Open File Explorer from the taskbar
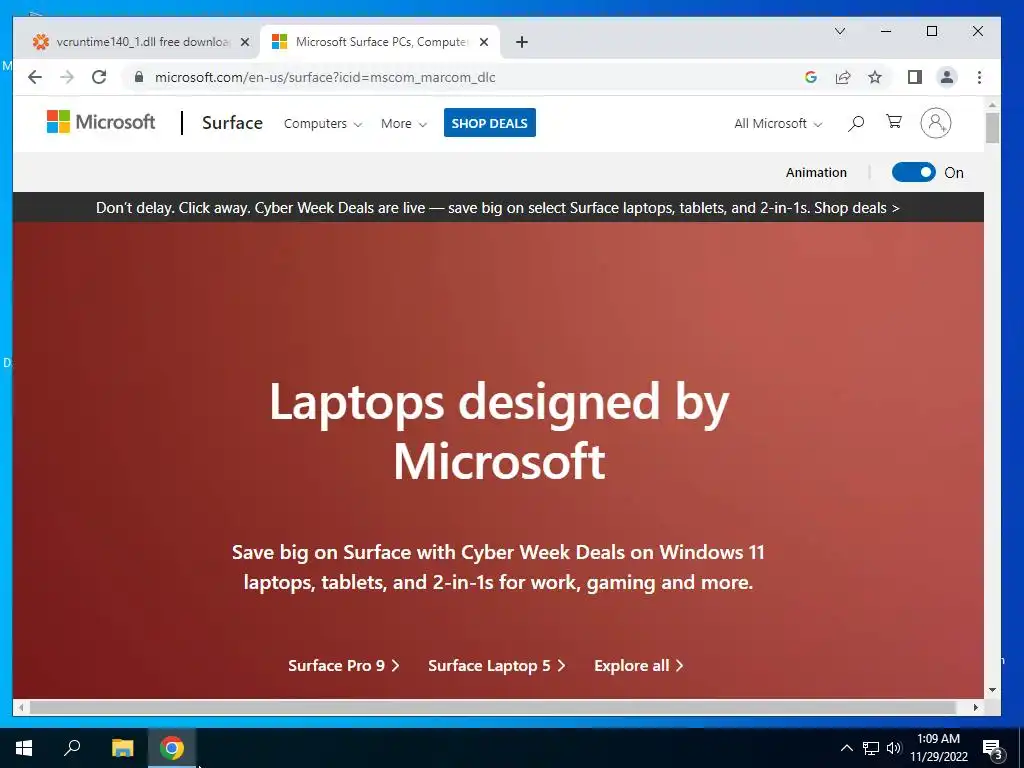Viewport: 1024px width, 768px height. pos(122,748)
